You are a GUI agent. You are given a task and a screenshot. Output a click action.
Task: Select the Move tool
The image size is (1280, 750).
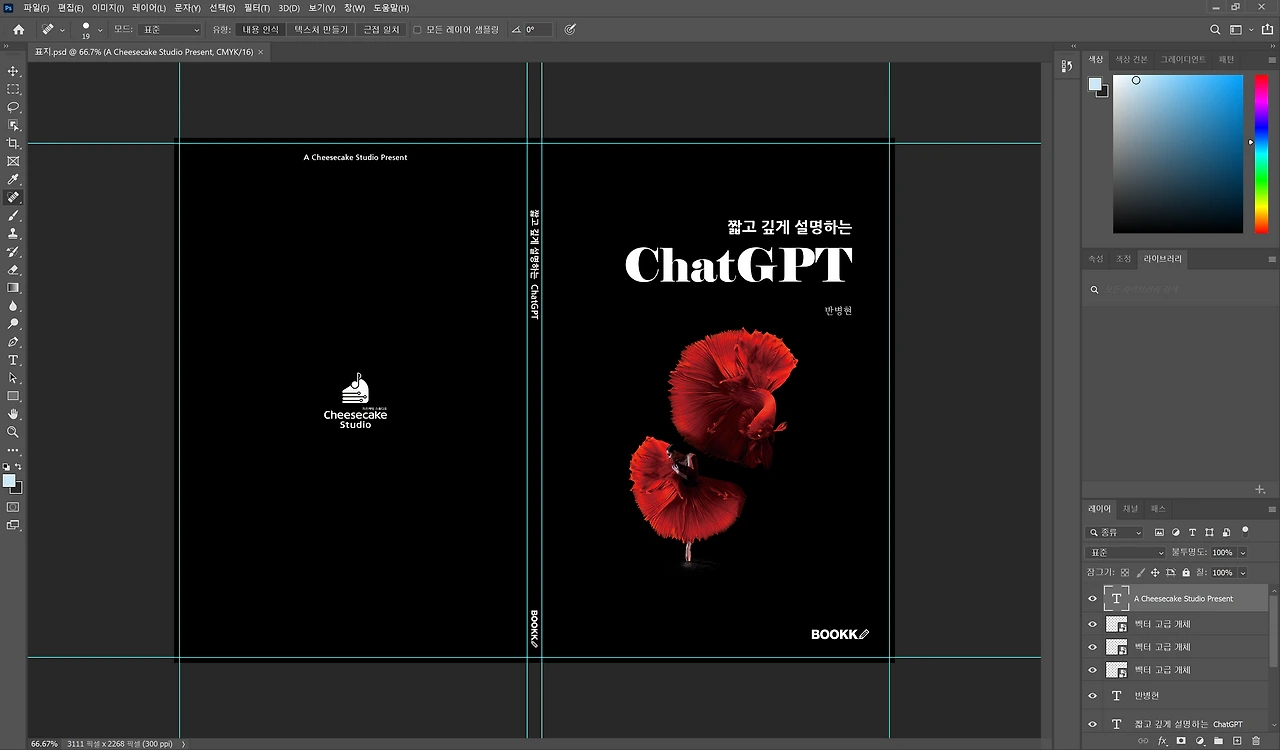(13, 71)
